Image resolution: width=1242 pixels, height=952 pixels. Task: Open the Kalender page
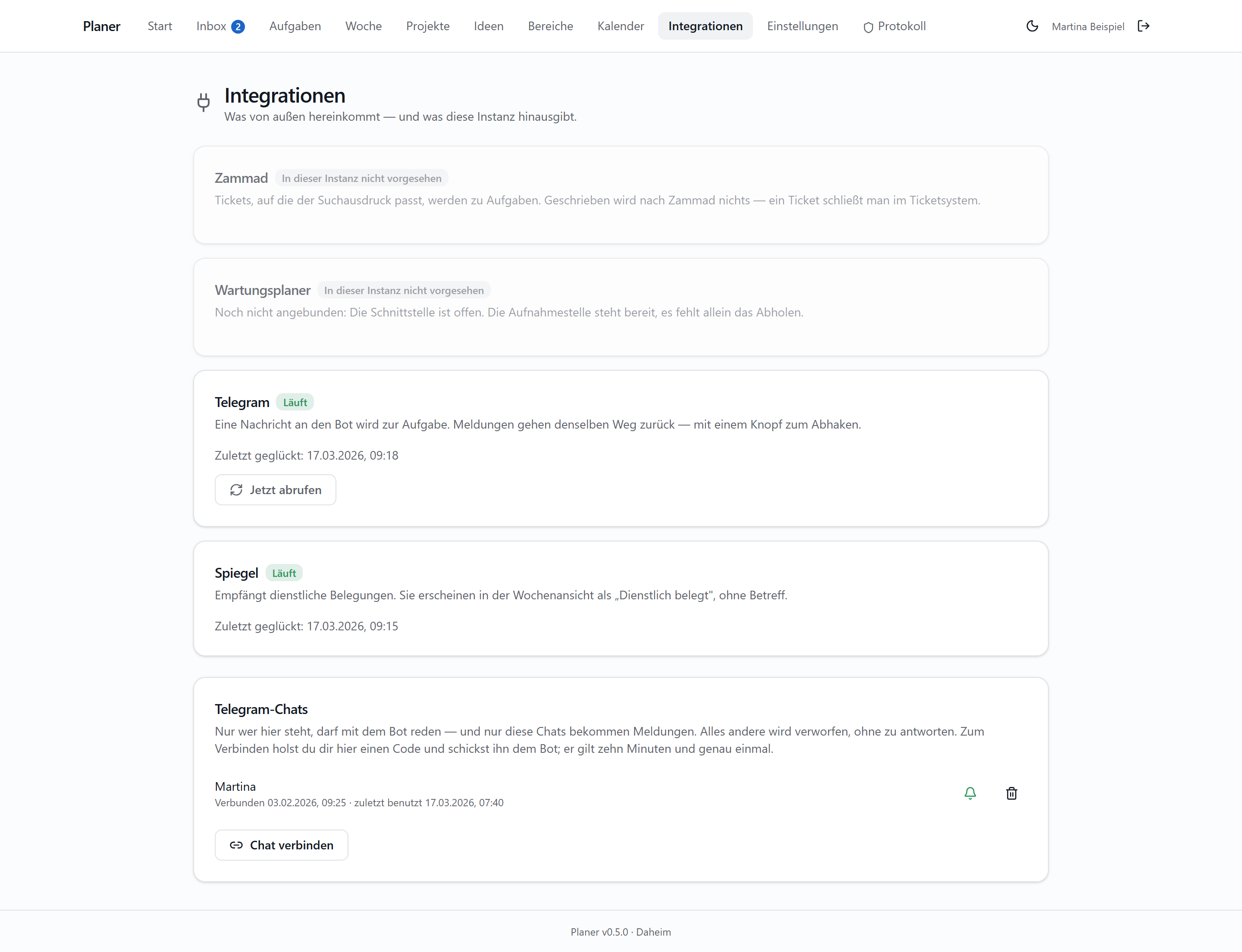[x=620, y=26]
